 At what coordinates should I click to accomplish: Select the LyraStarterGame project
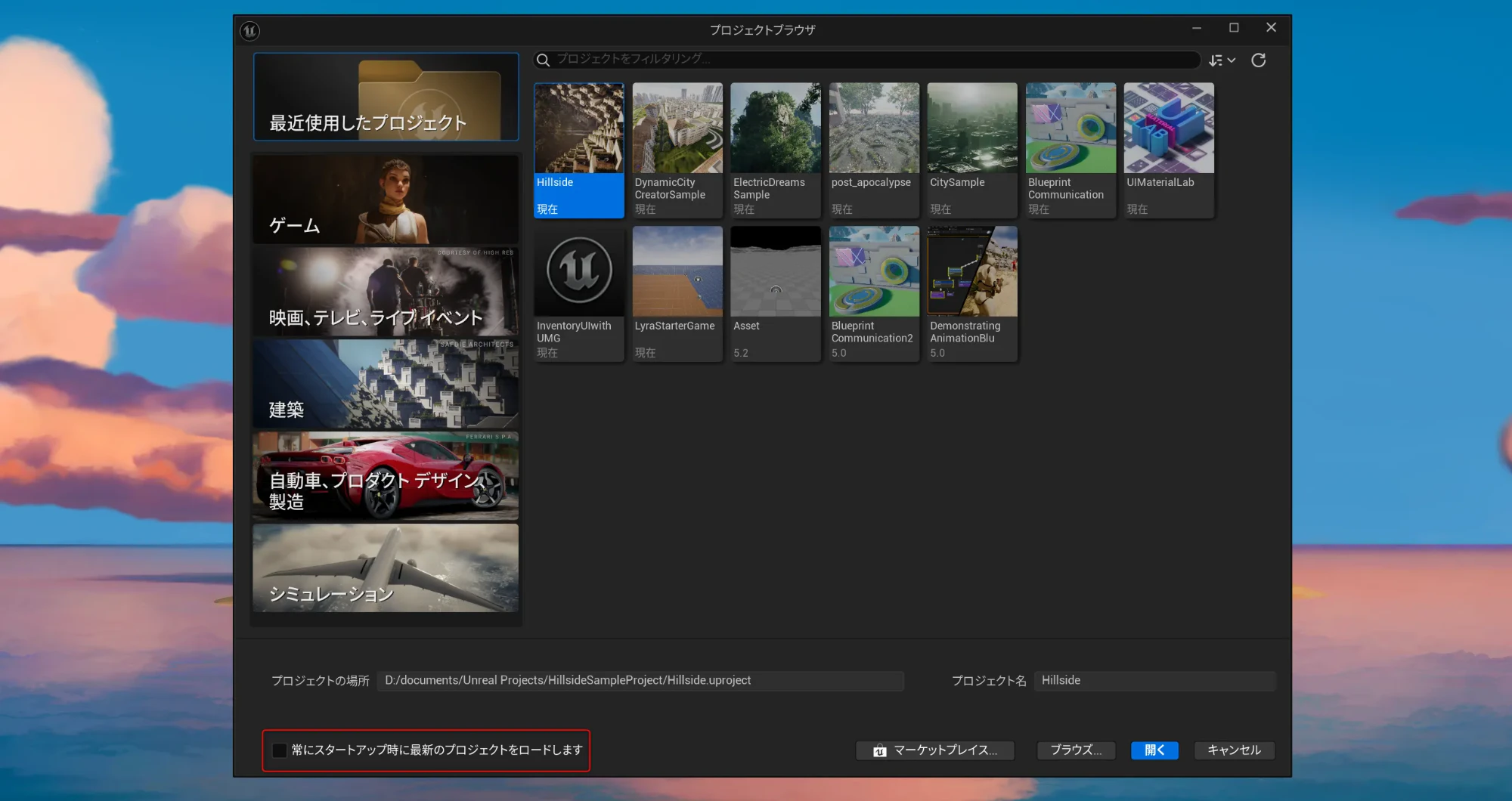click(677, 294)
